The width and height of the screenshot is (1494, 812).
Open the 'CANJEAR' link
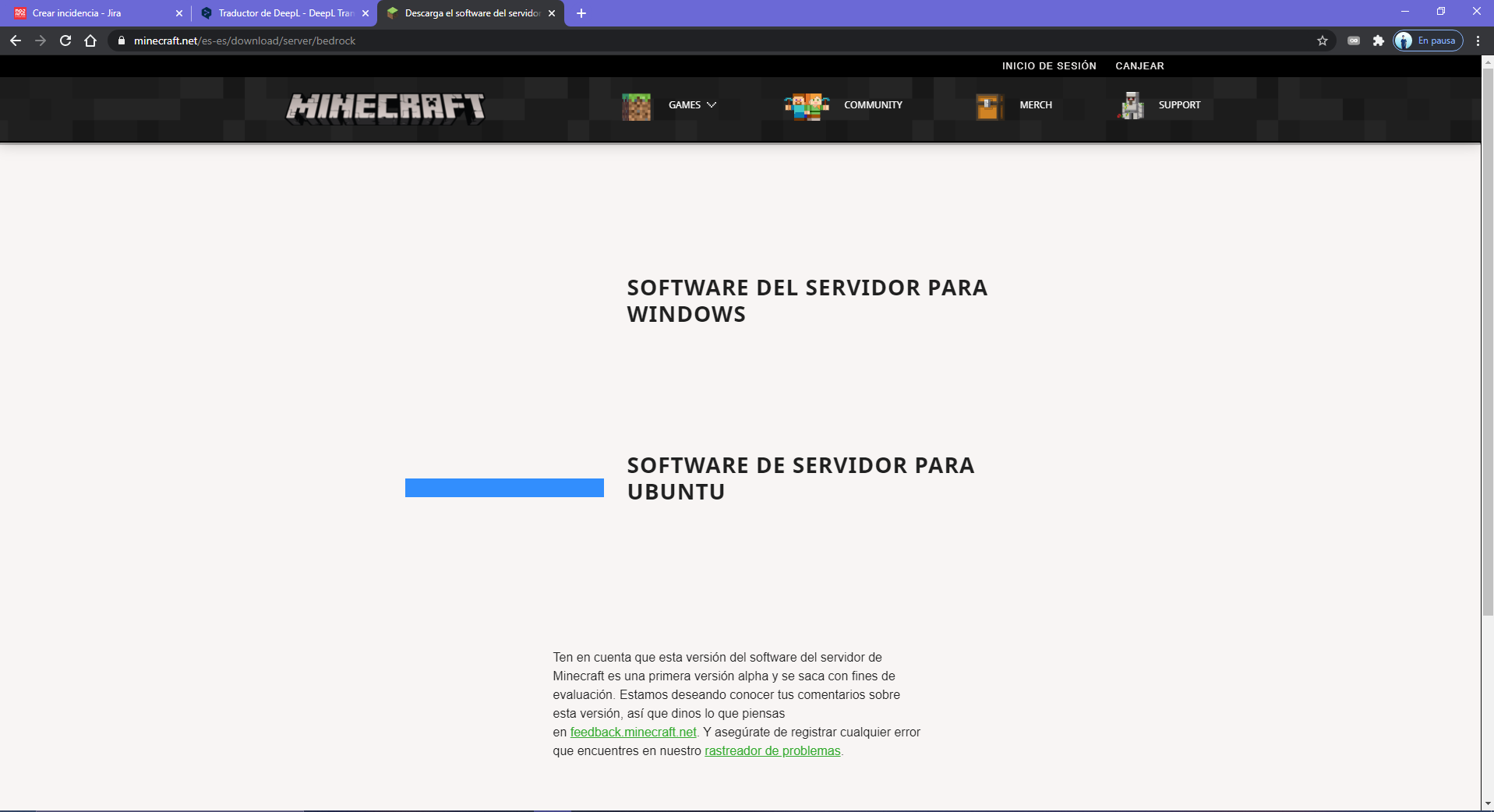(x=1139, y=66)
